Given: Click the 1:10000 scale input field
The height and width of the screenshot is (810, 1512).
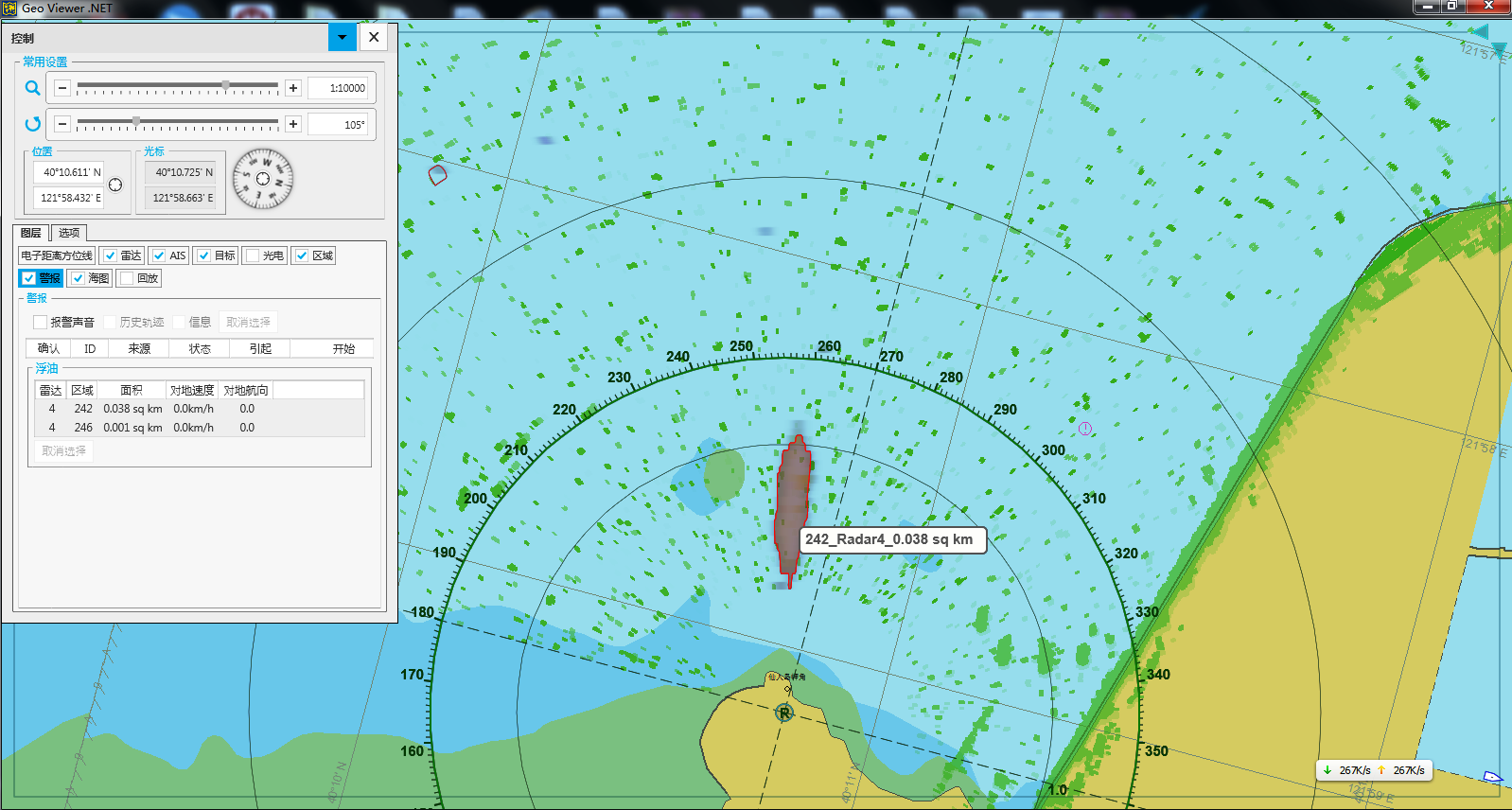Looking at the screenshot, I should click(x=339, y=88).
